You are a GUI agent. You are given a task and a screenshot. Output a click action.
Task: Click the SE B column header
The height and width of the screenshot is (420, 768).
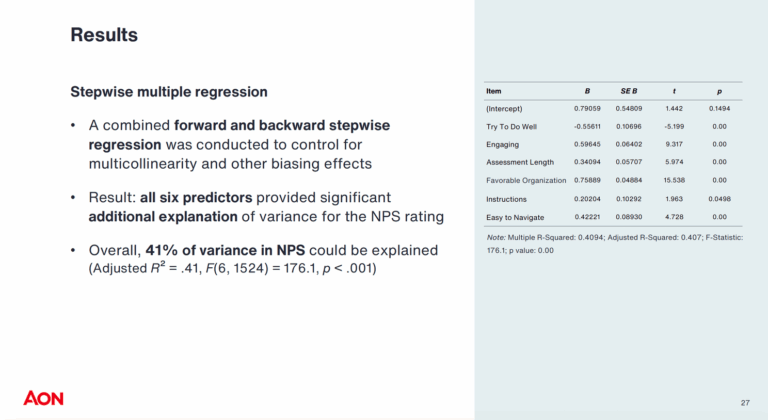coord(630,91)
